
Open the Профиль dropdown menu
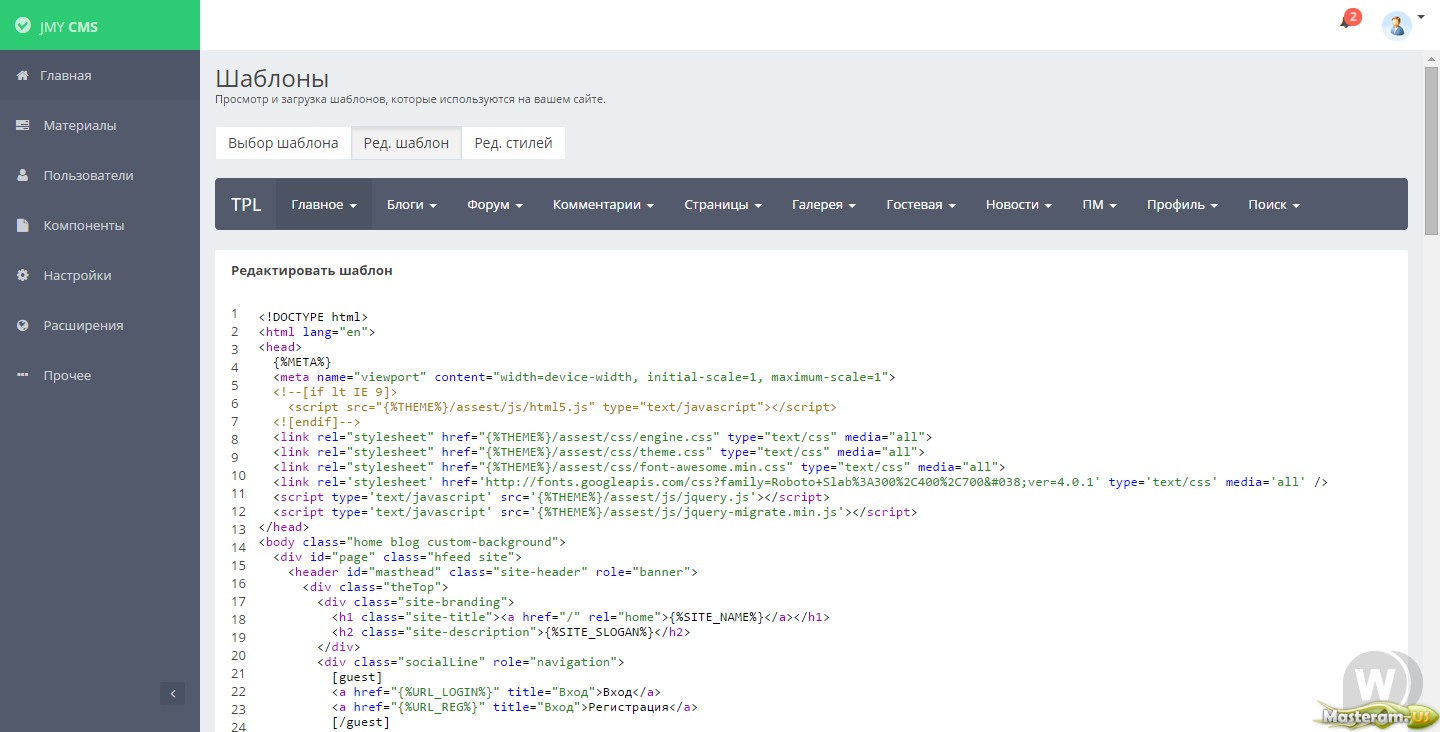[x=1182, y=204]
